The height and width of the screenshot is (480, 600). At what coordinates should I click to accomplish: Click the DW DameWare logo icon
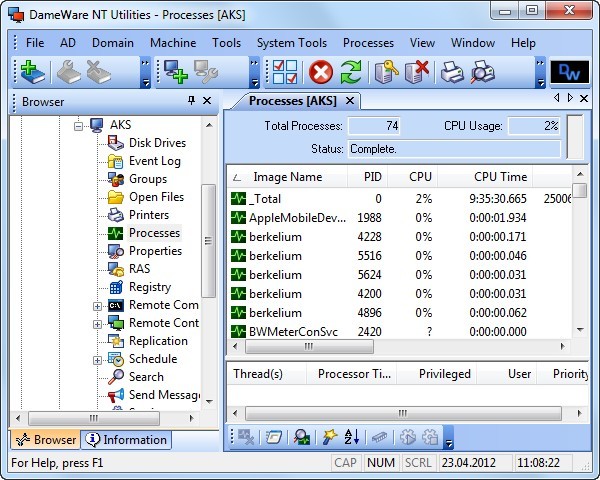568,72
